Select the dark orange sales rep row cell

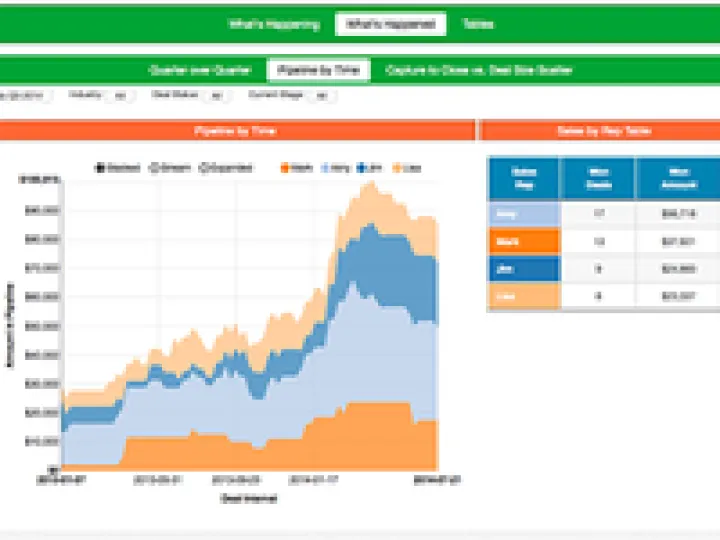(x=524, y=242)
